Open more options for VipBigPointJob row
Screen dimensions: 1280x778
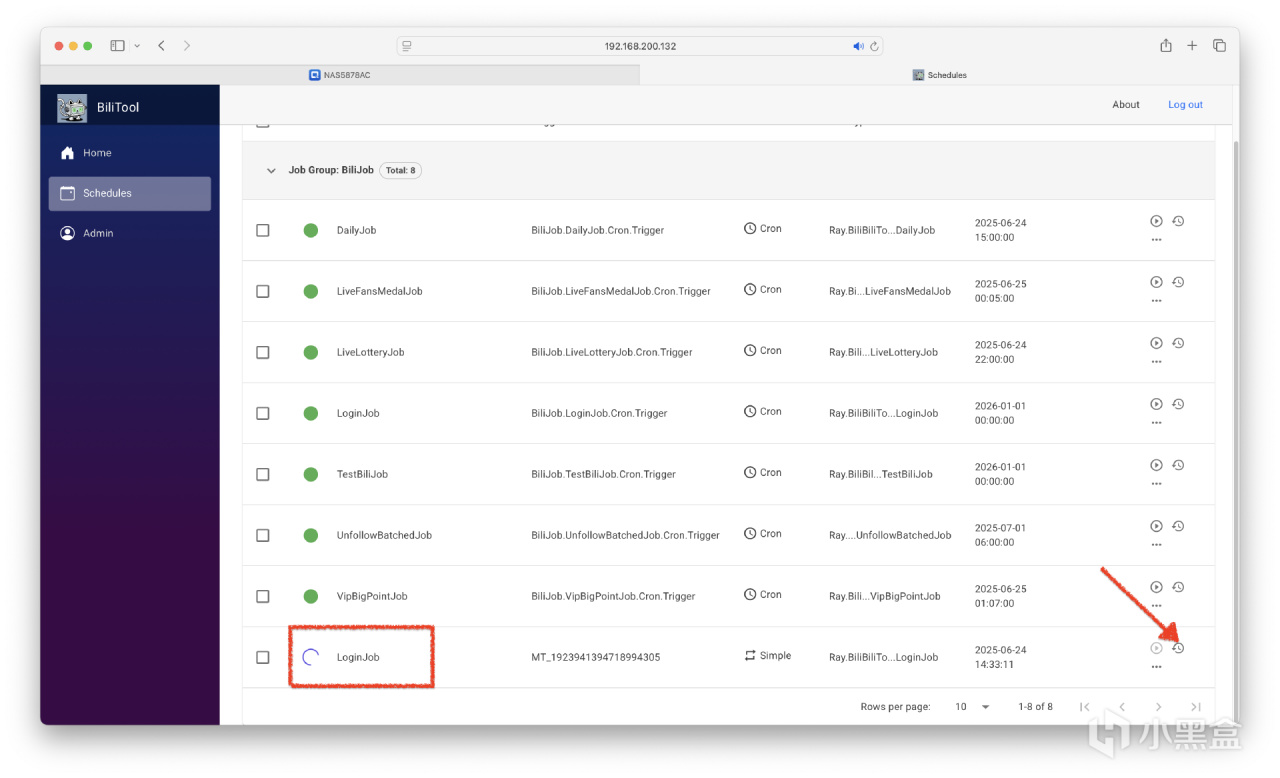click(x=1156, y=606)
